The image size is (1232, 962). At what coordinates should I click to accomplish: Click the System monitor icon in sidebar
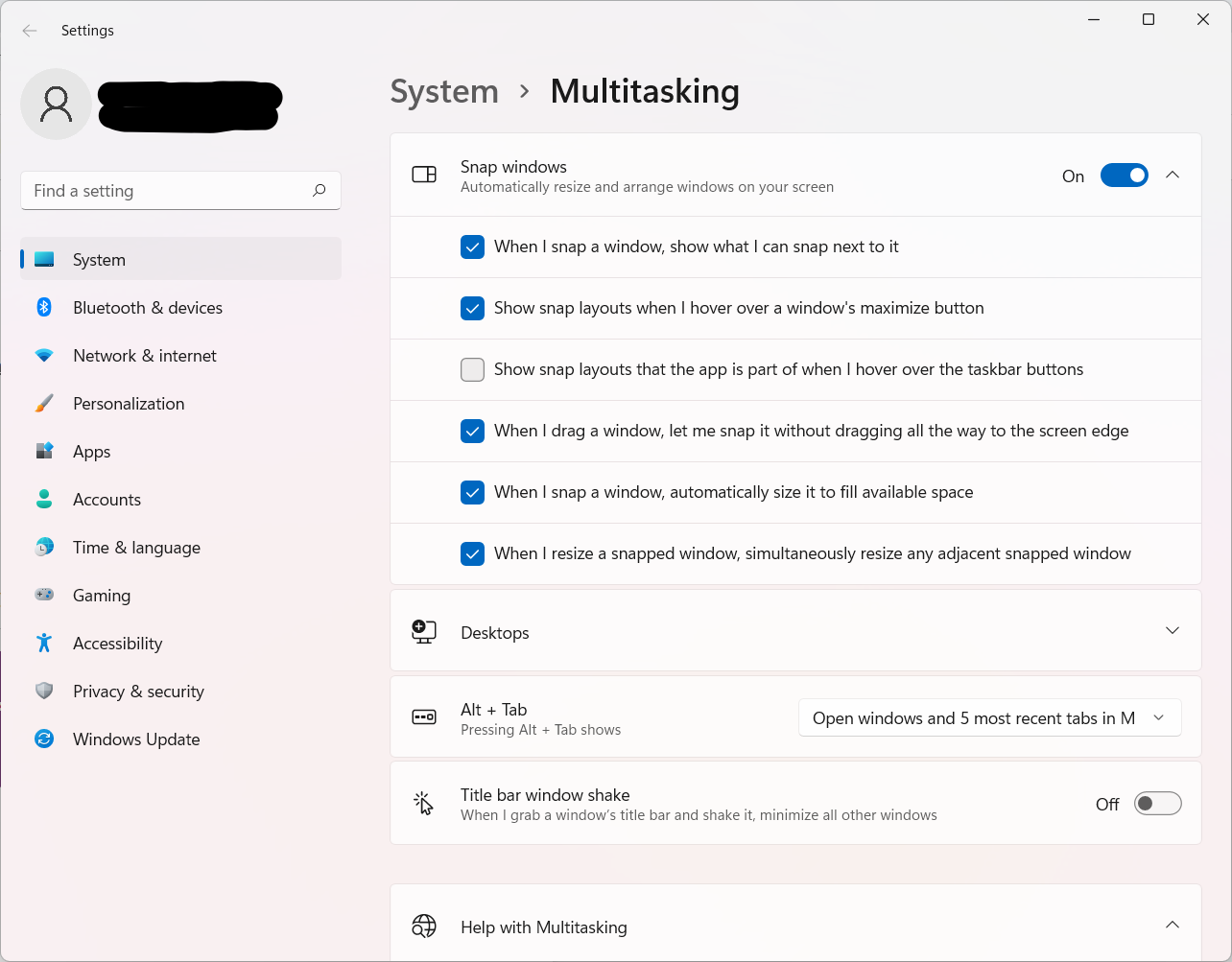tap(44, 260)
